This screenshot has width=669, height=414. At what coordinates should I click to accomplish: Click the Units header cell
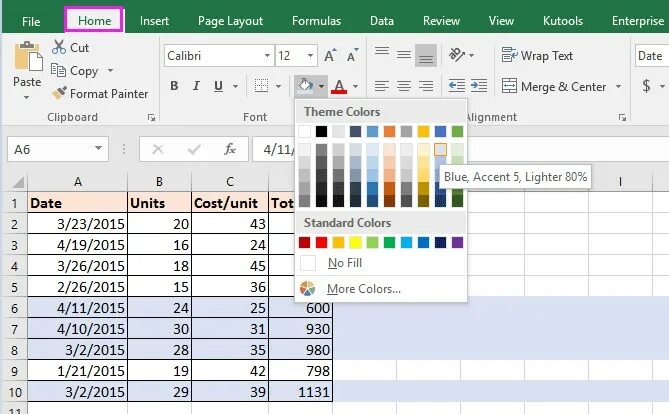point(160,203)
